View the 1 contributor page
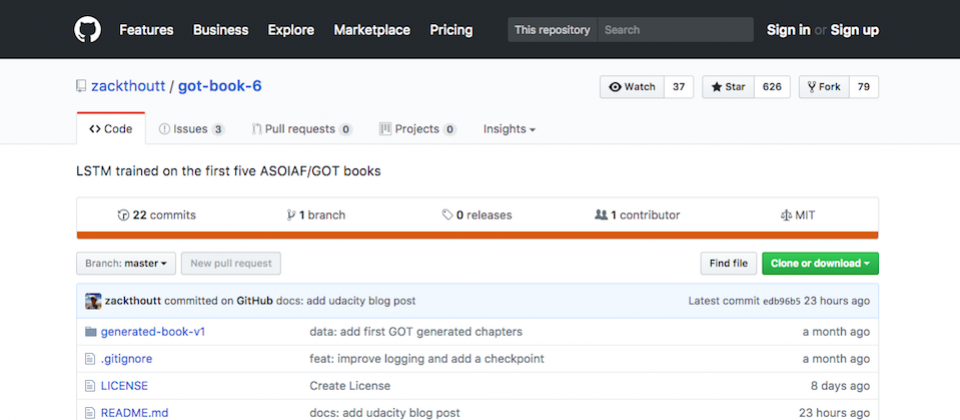The image size is (960, 420). (637, 215)
